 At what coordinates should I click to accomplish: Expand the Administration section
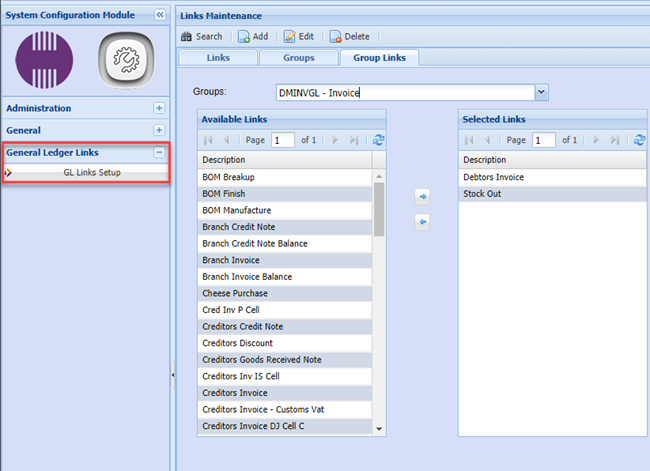pyautogui.click(x=158, y=108)
